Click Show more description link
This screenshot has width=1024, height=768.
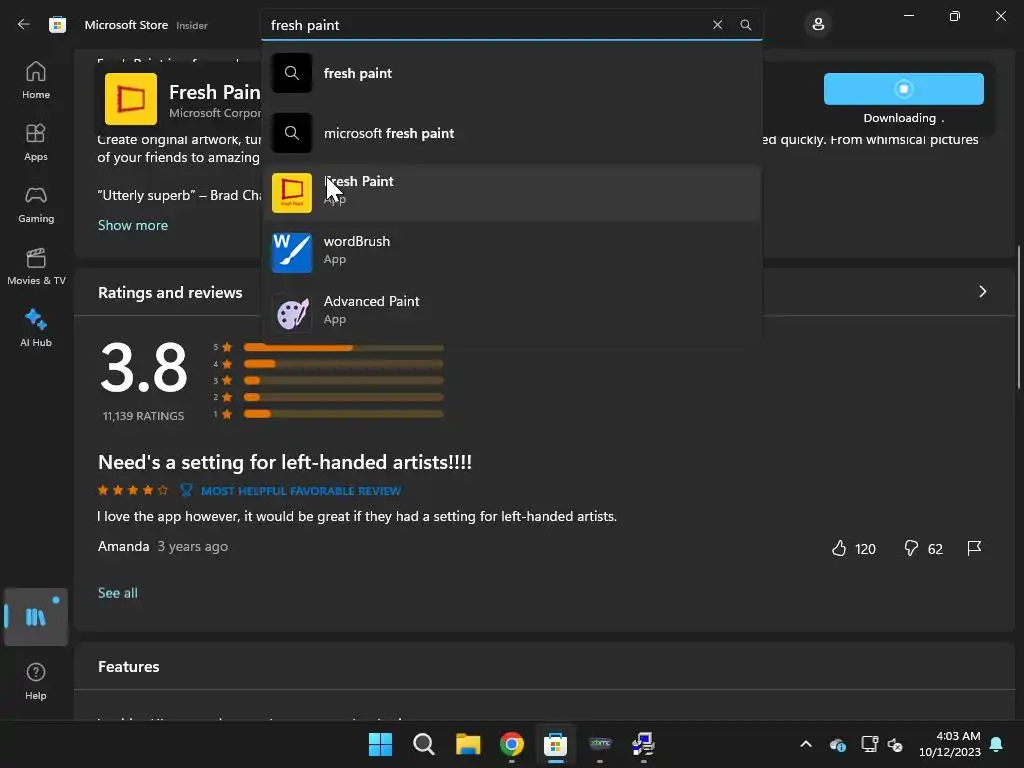[x=133, y=225]
